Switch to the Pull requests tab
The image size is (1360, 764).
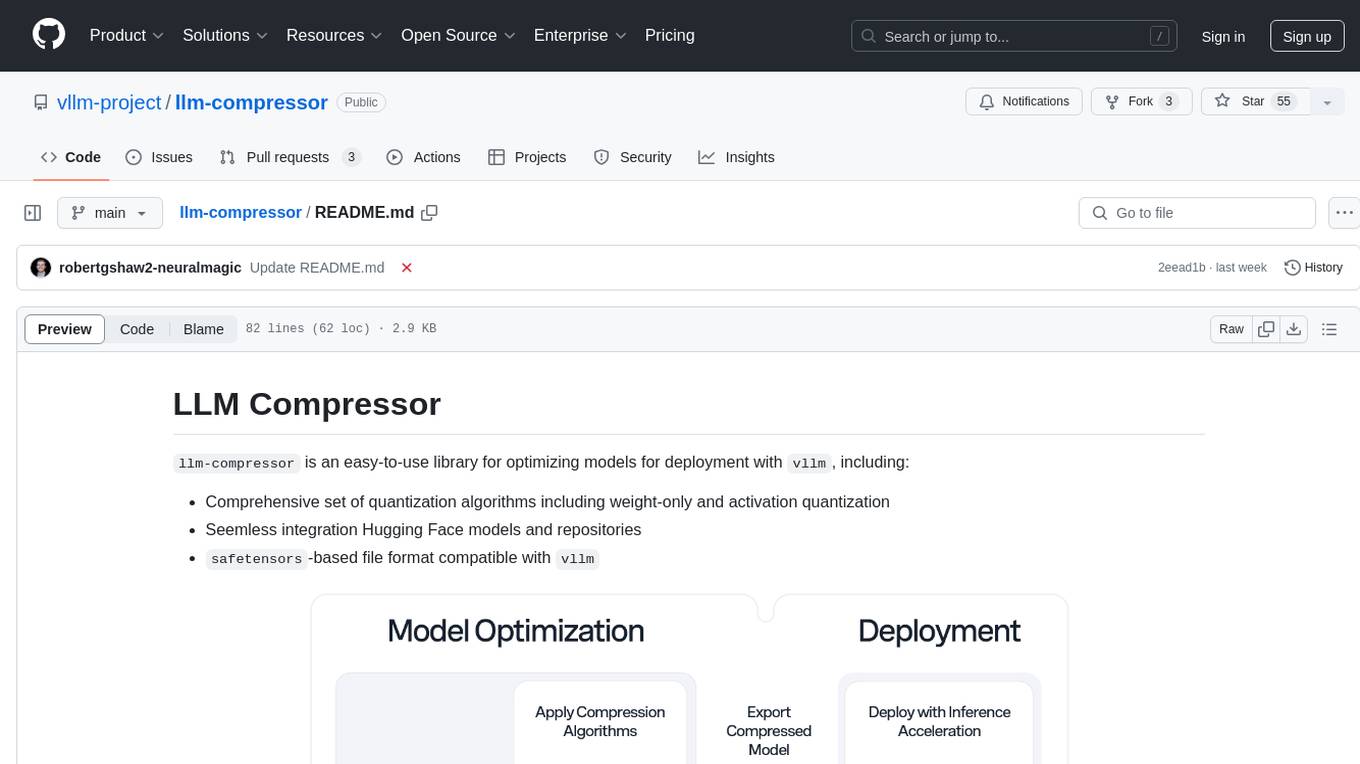pos(290,157)
